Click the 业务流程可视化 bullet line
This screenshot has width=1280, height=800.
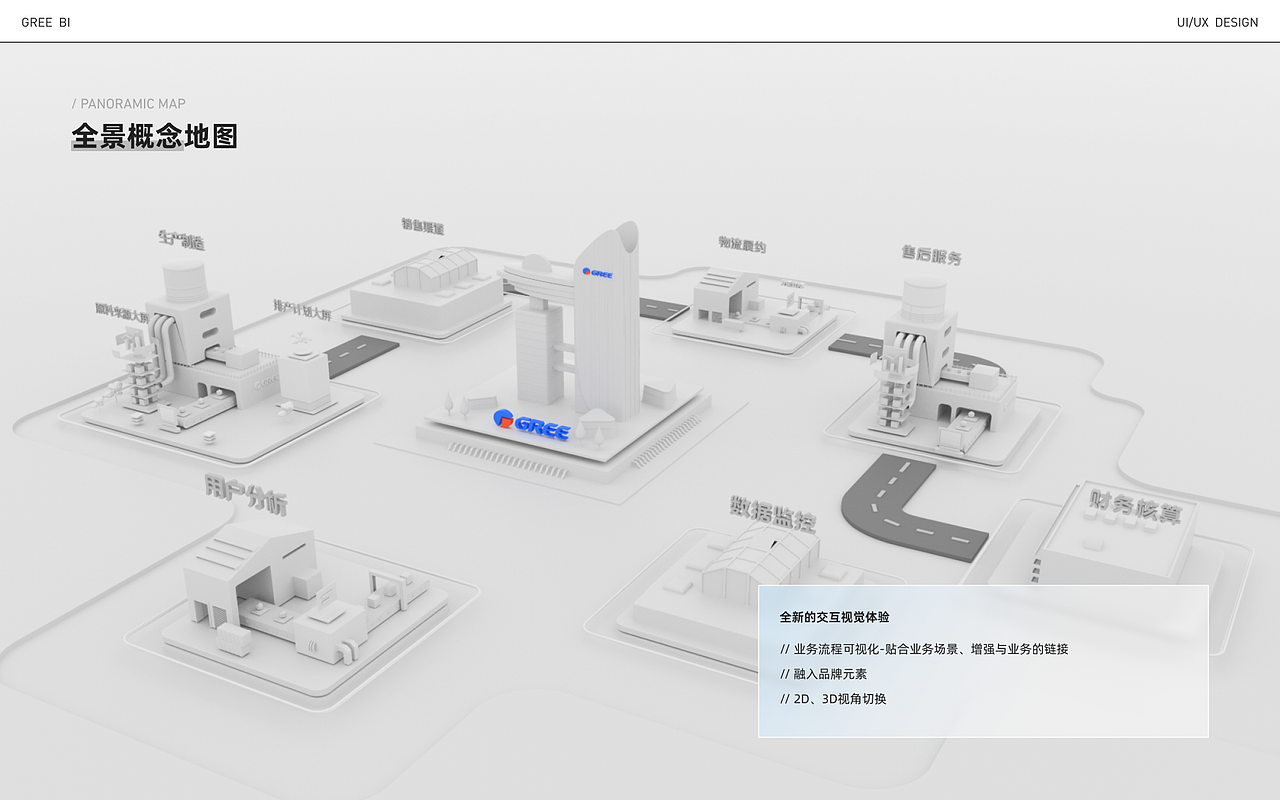coord(923,648)
